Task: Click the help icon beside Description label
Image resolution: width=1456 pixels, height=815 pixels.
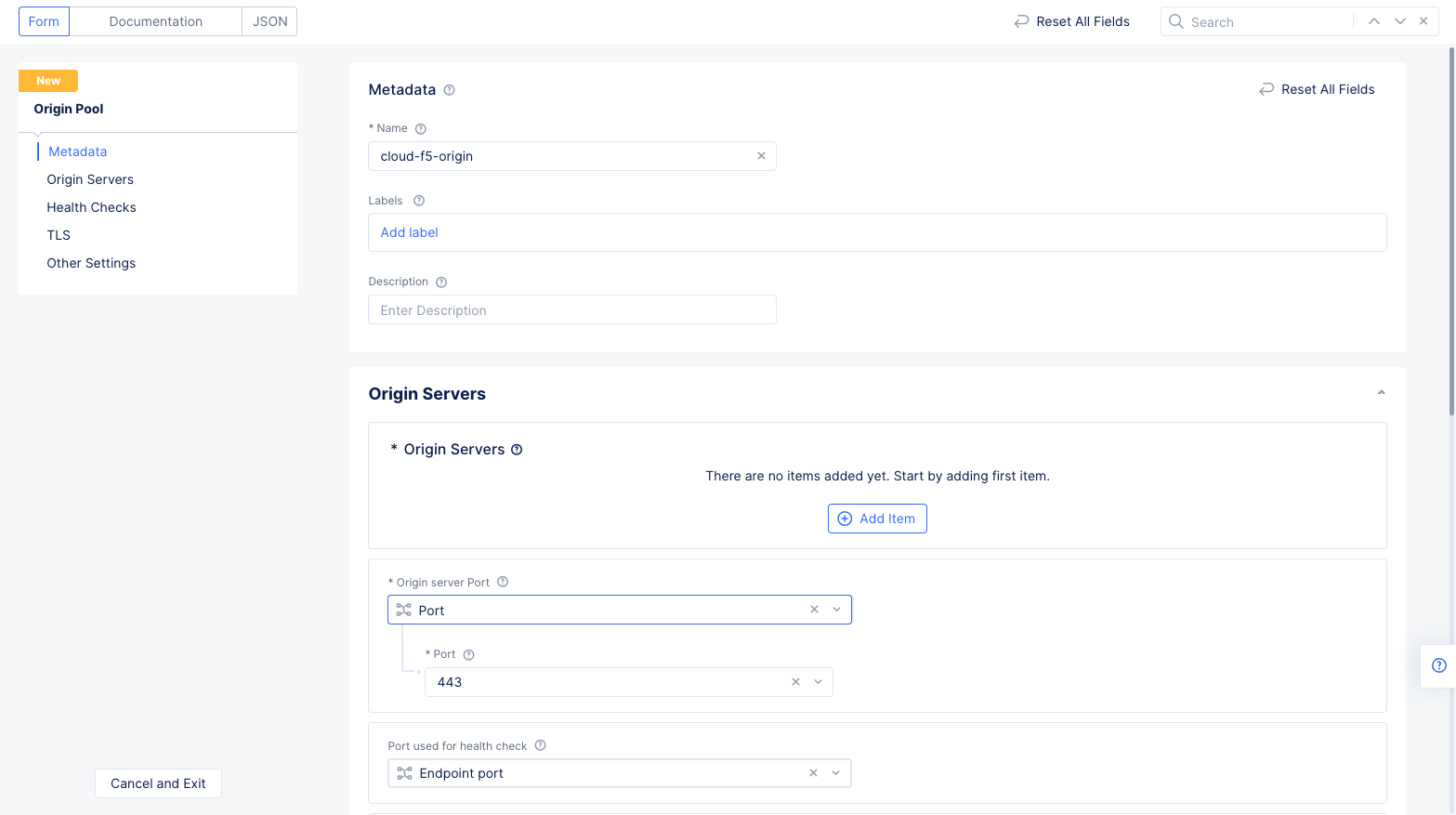Action: click(441, 283)
